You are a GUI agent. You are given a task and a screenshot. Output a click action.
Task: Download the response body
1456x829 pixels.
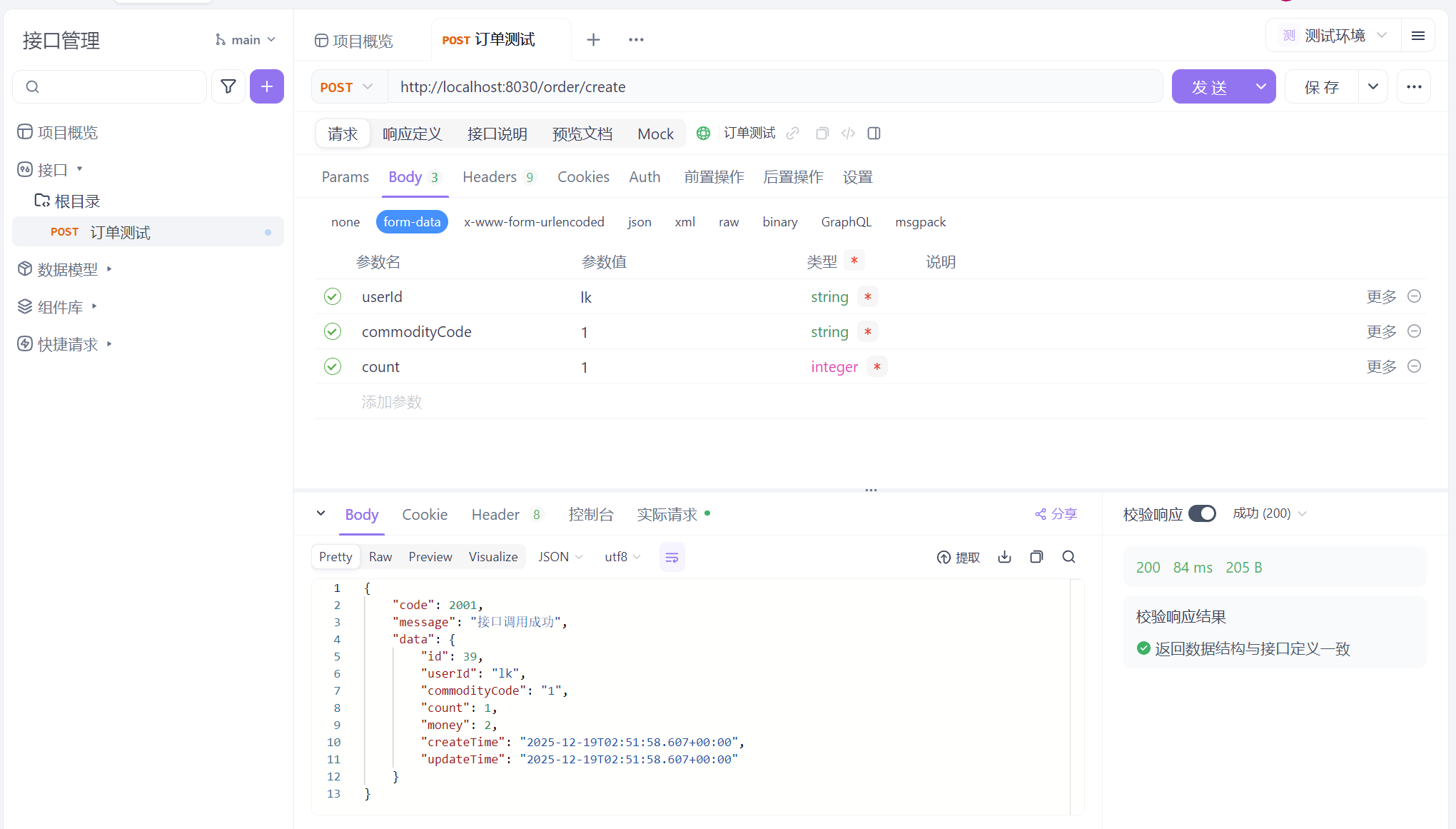(x=1004, y=557)
